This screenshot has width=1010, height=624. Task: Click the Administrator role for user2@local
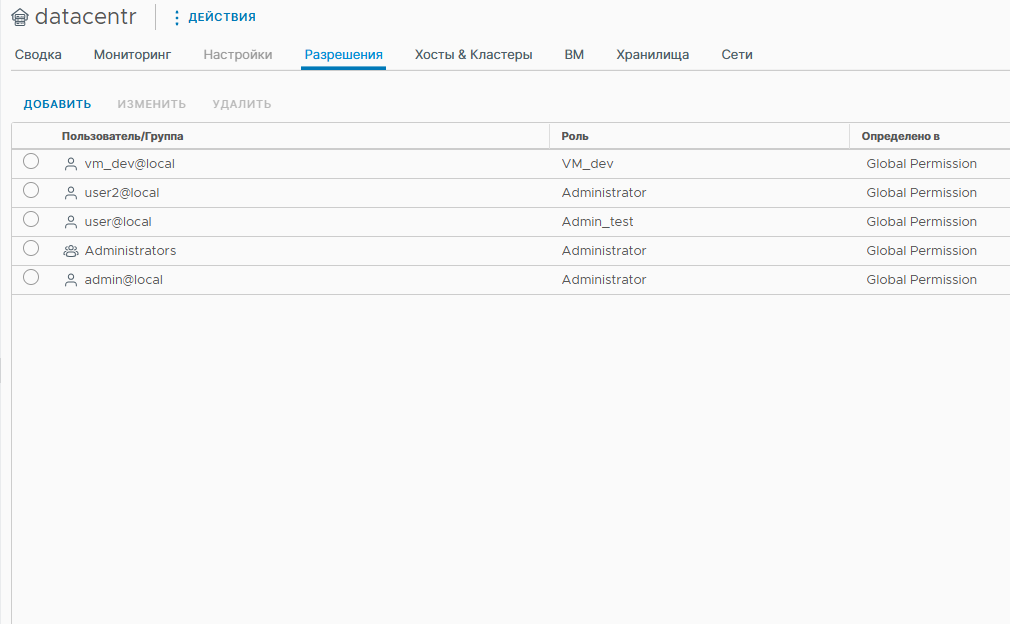tap(604, 193)
